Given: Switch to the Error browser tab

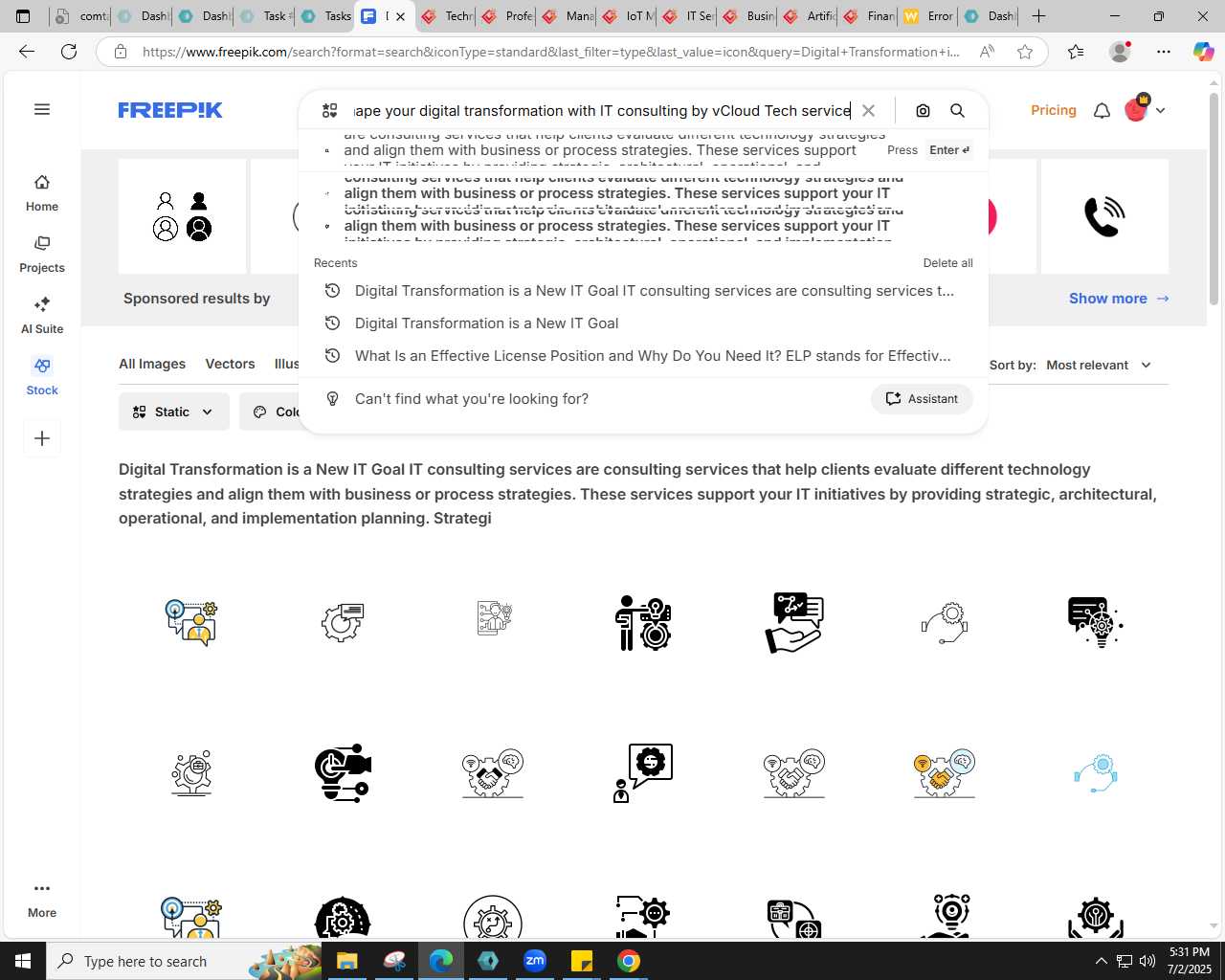Looking at the screenshot, I should pyautogui.click(x=928, y=16).
